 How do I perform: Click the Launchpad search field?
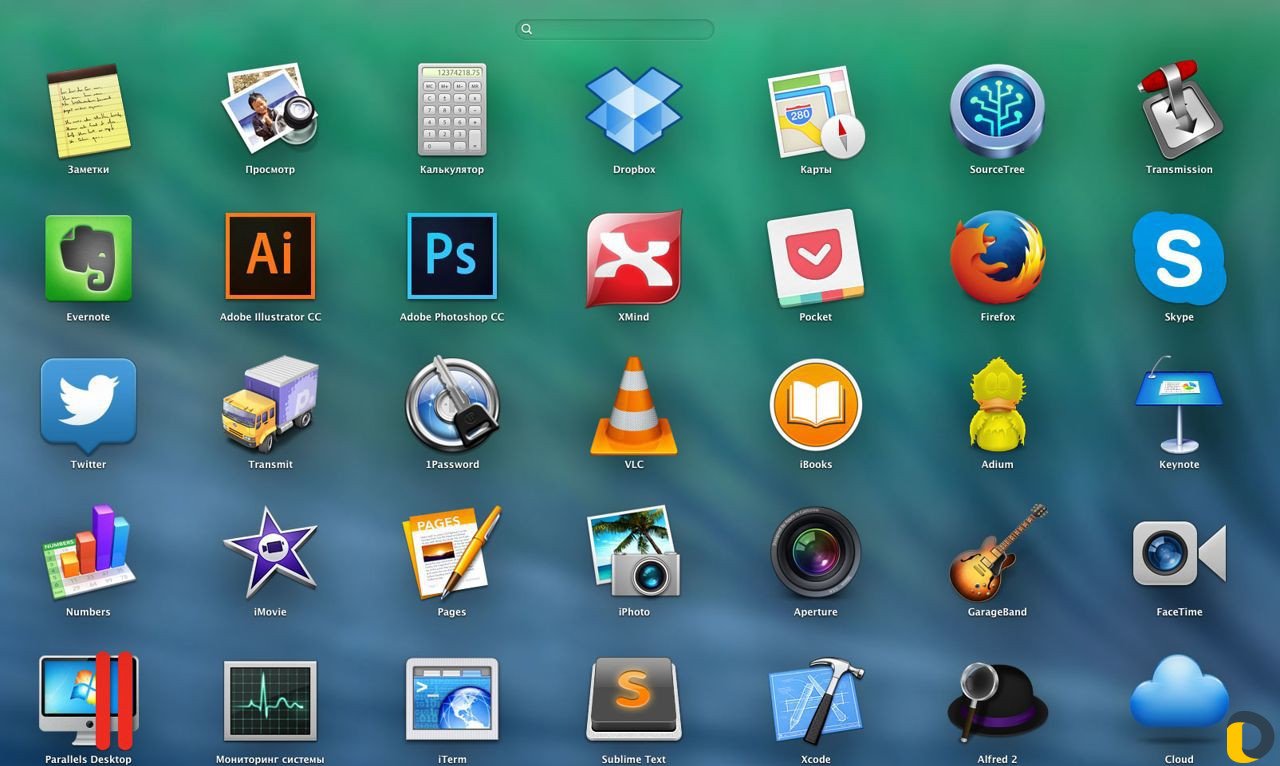(x=615, y=29)
